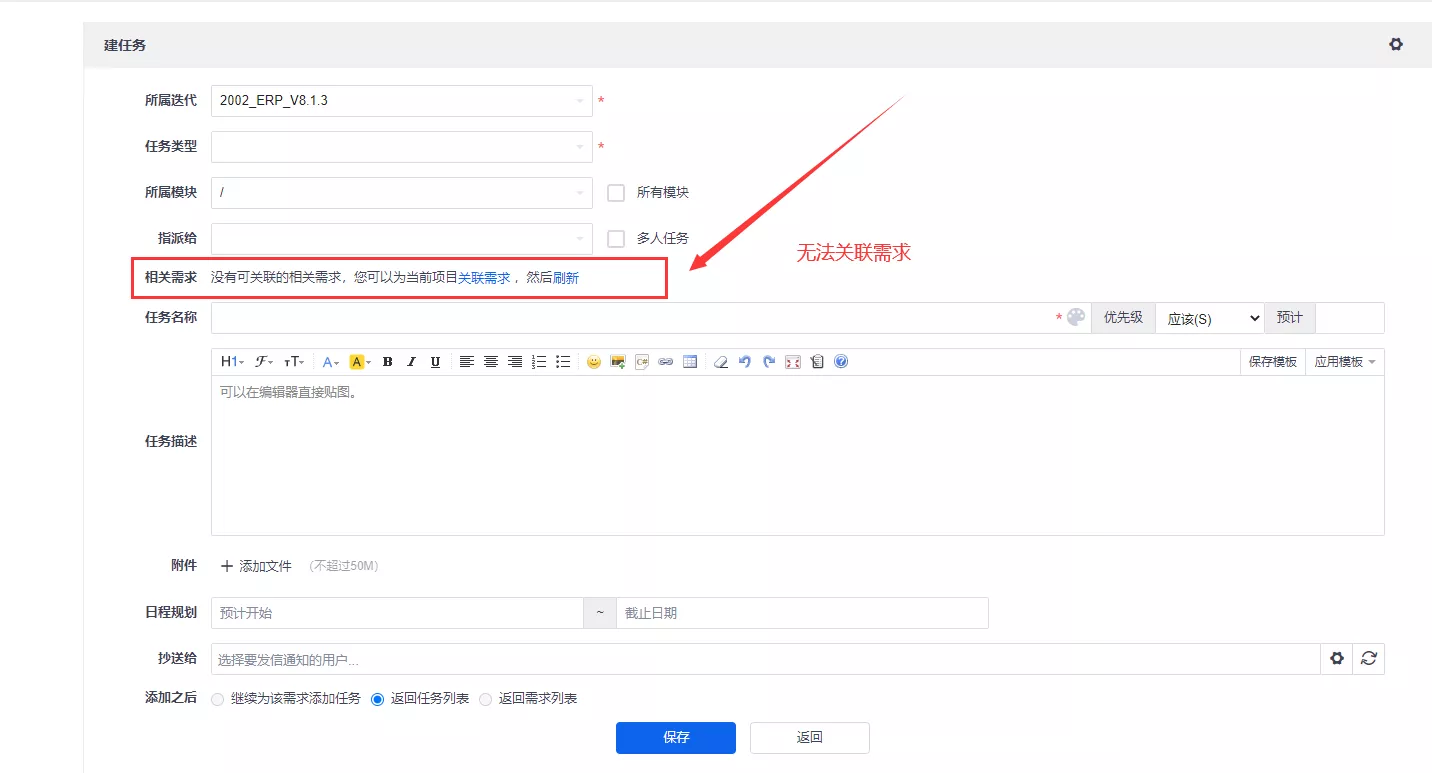
Task: Click the blue 保存 button
Action: coord(676,738)
